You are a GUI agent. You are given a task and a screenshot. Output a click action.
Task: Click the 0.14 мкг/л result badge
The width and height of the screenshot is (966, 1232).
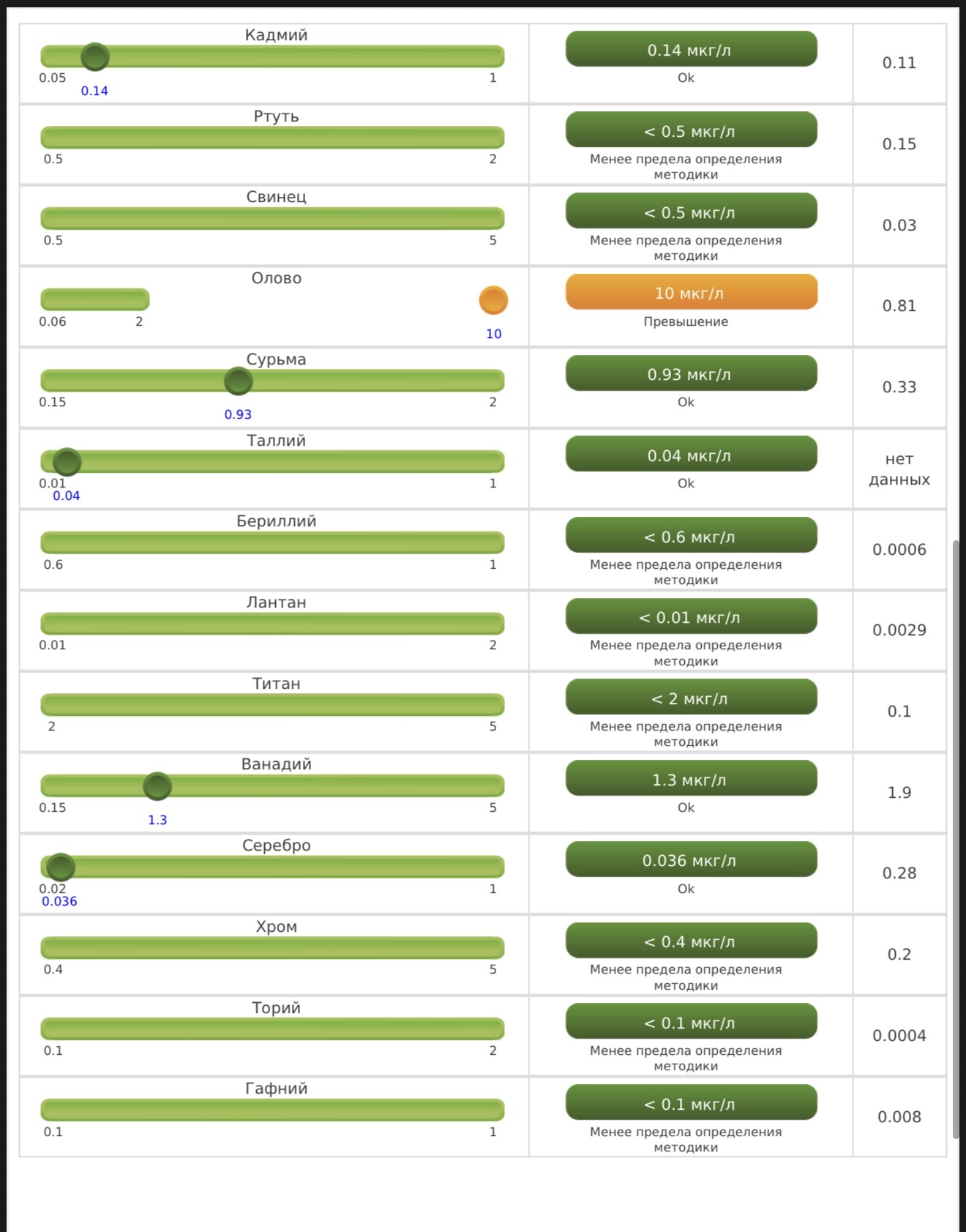click(x=691, y=49)
